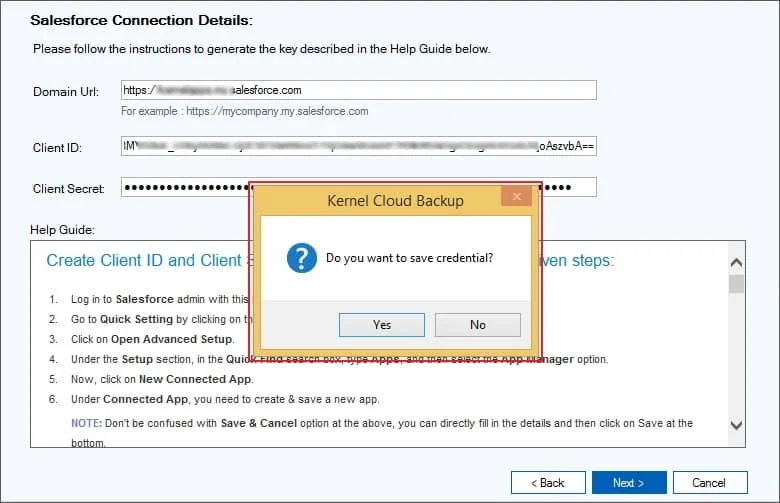The image size is (780, 503).
Task: Click step 'Now, click on New Connected App'
Action: coord(162,379)
